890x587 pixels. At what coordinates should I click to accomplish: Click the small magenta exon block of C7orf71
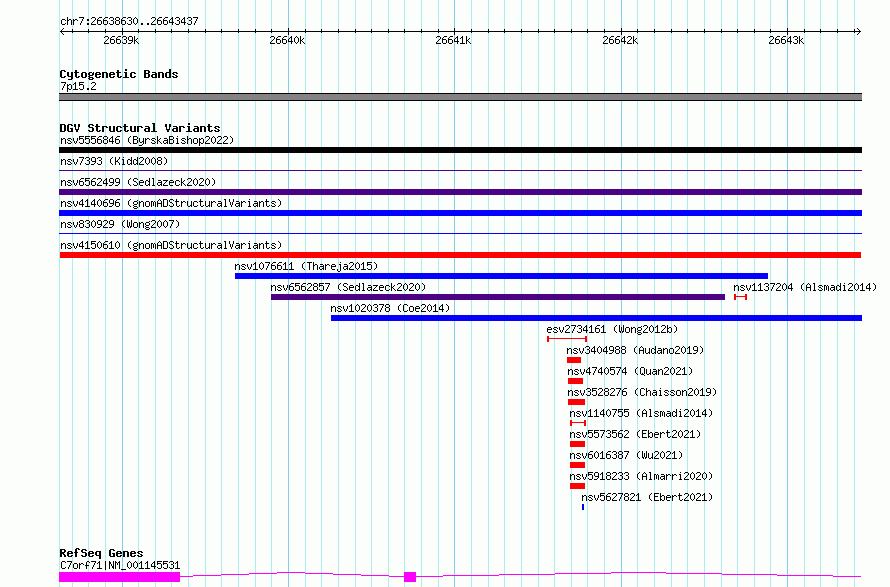(x=410, y=577)
